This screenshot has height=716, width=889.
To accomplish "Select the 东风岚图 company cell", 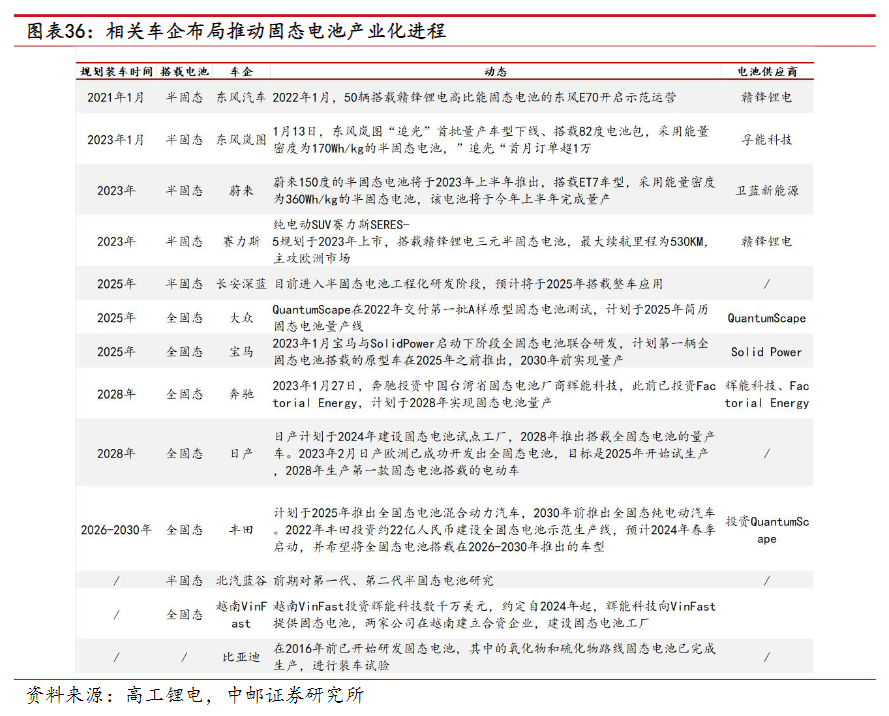I will coord(241,140).
